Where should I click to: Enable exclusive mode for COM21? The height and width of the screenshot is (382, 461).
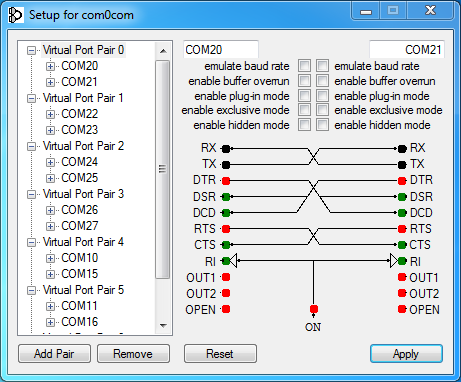(322, 110)
